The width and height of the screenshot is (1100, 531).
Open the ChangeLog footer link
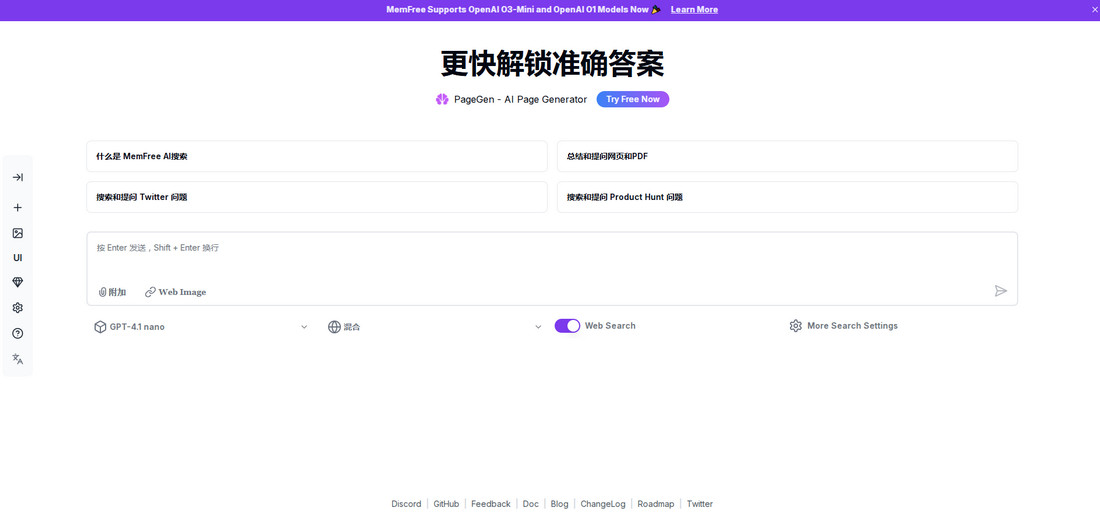[603, 504]
